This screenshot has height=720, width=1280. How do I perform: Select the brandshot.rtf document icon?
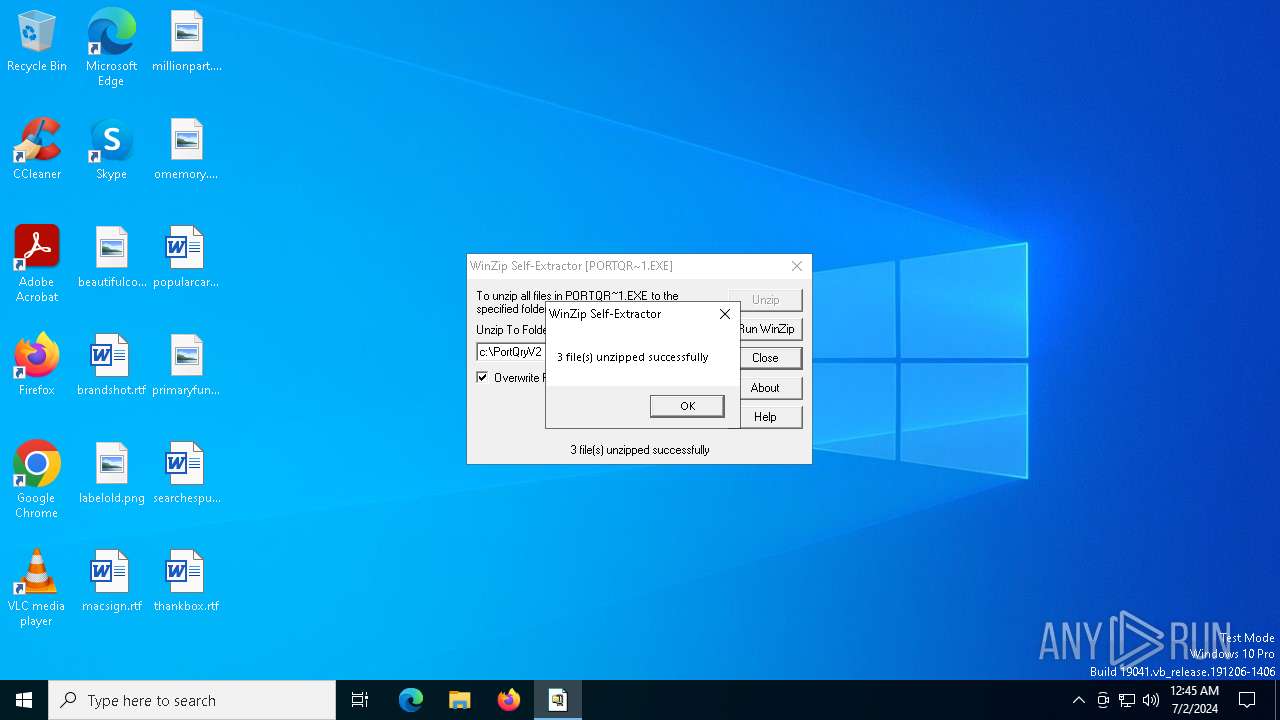click(111, 365)
